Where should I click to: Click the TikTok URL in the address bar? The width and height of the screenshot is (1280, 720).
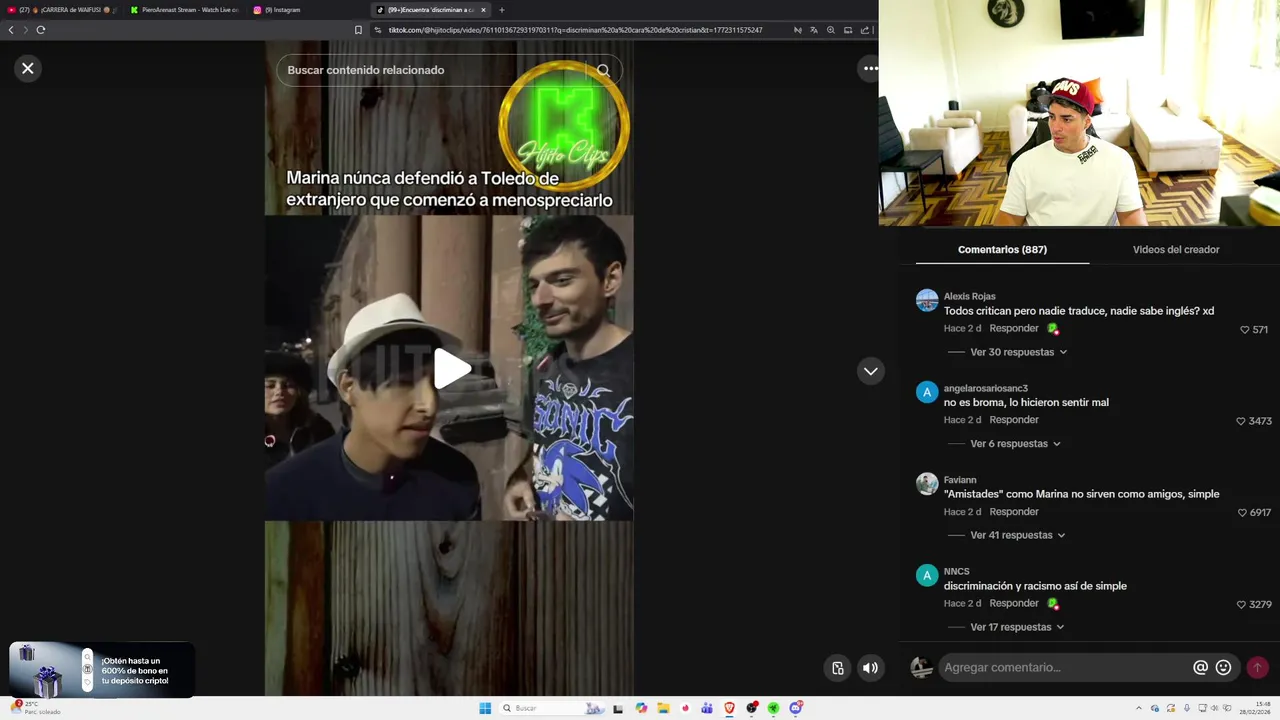575,30
